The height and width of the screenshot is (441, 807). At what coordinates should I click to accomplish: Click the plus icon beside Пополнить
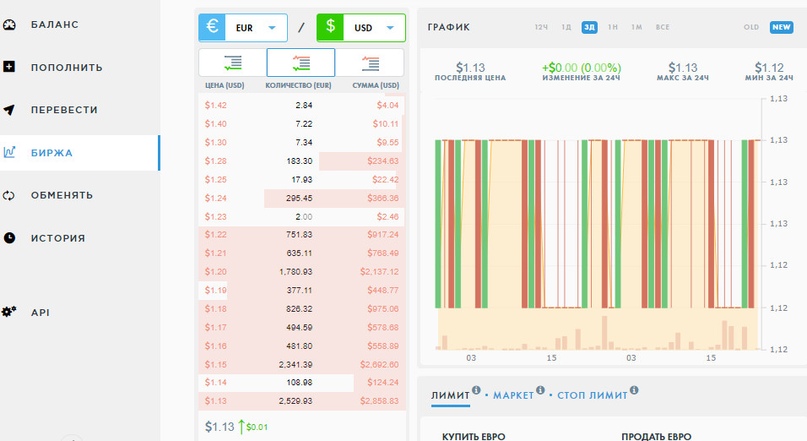[x=9, y=67]
